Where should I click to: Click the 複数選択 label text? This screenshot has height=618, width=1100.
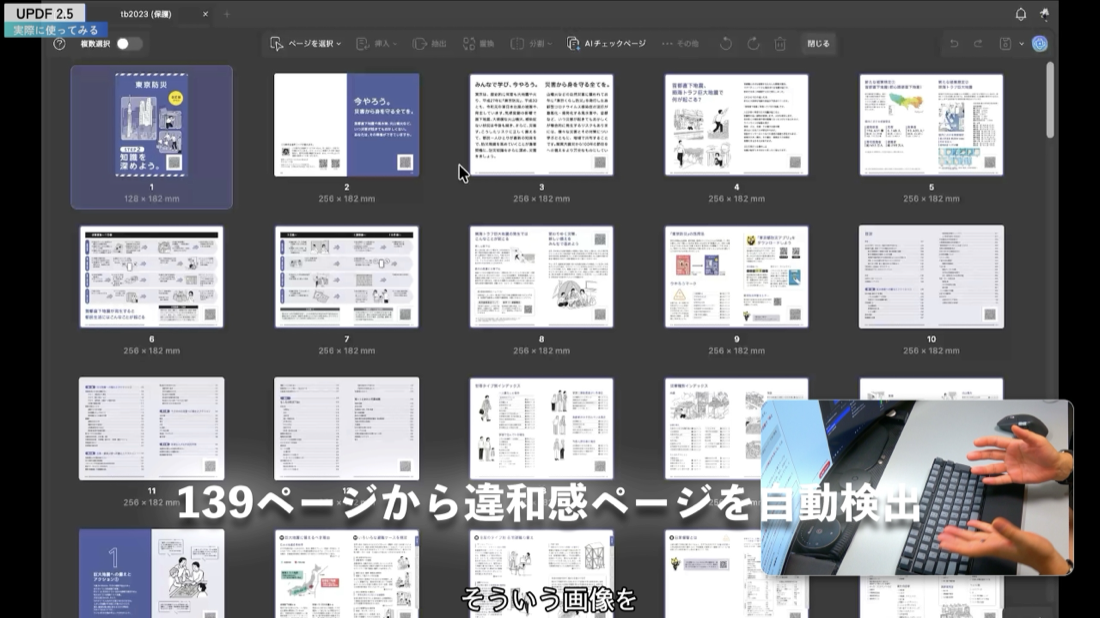click(95, 43)
